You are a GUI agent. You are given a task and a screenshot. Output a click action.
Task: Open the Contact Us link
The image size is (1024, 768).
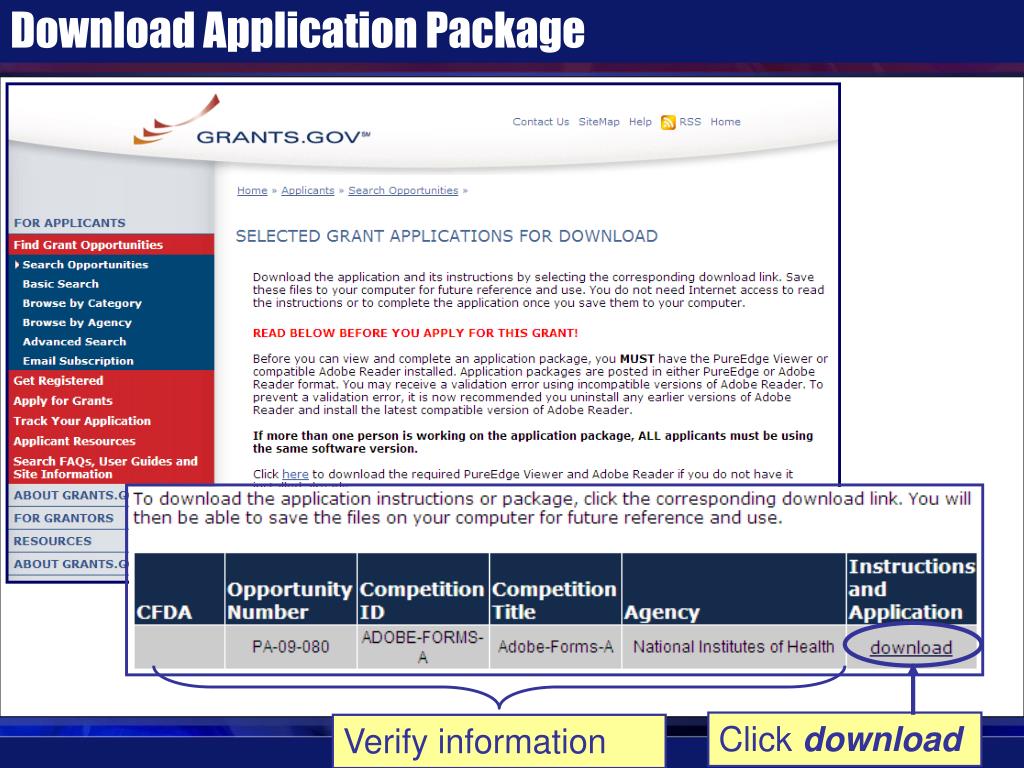[541, 121]
